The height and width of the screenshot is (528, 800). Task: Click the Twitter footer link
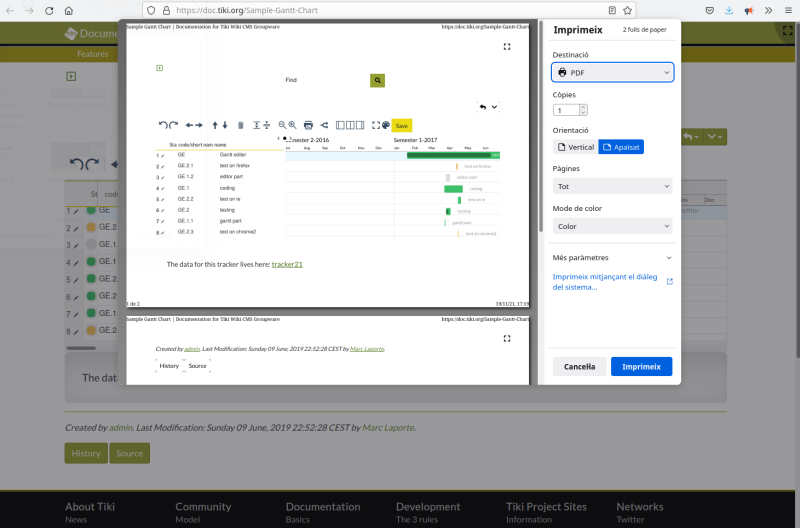pos(630,519)
